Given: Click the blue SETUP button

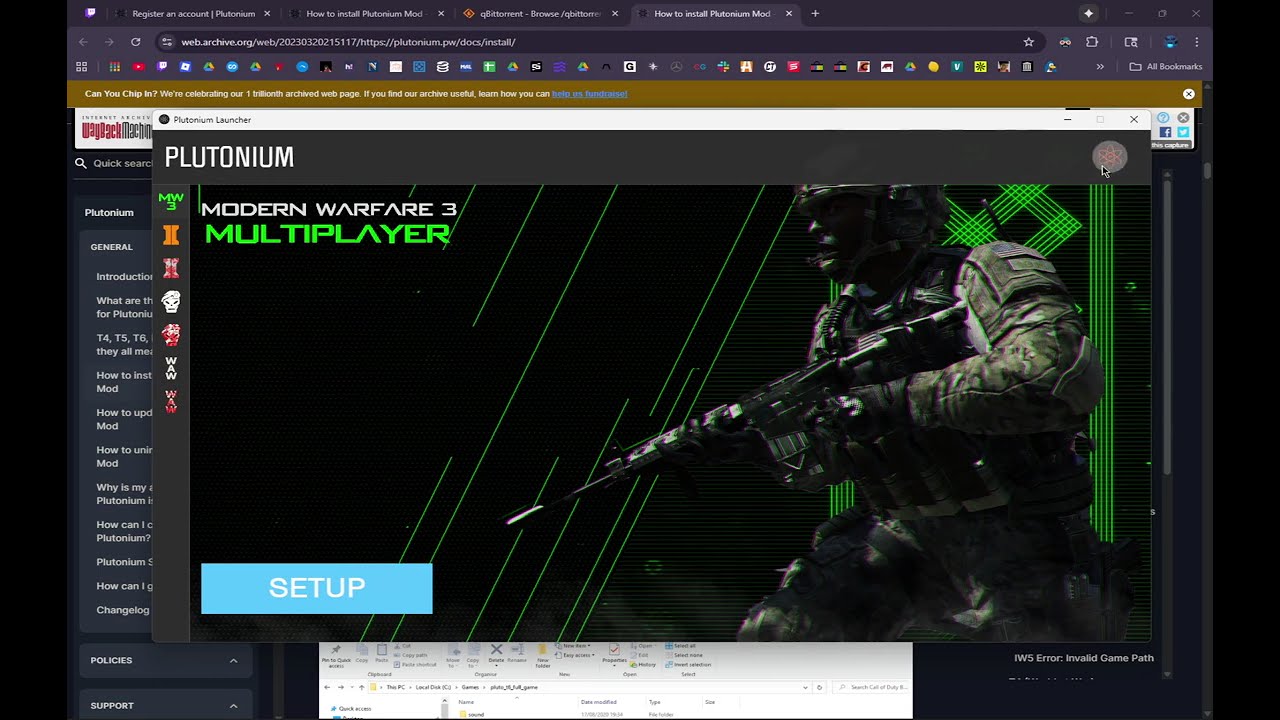Looking at the screenshot, I should click(317, 588).
